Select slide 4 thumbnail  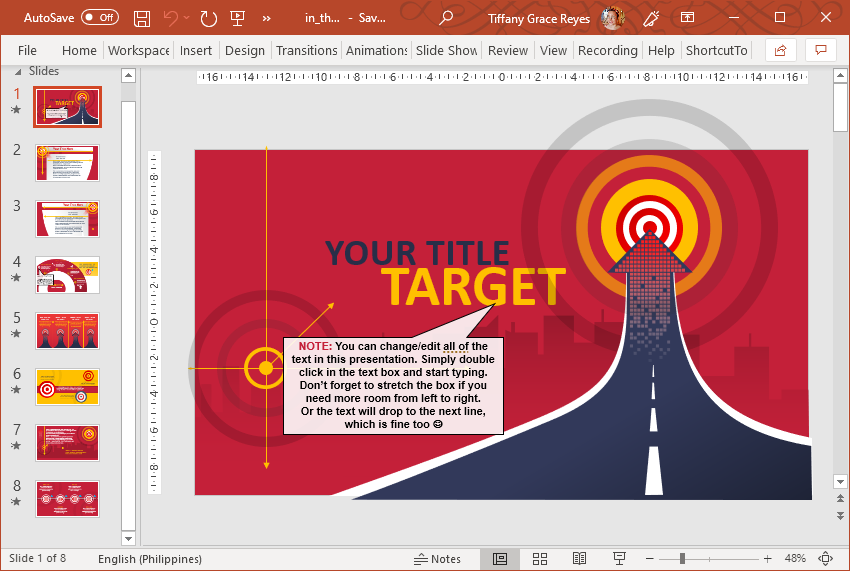coord(68,274)
